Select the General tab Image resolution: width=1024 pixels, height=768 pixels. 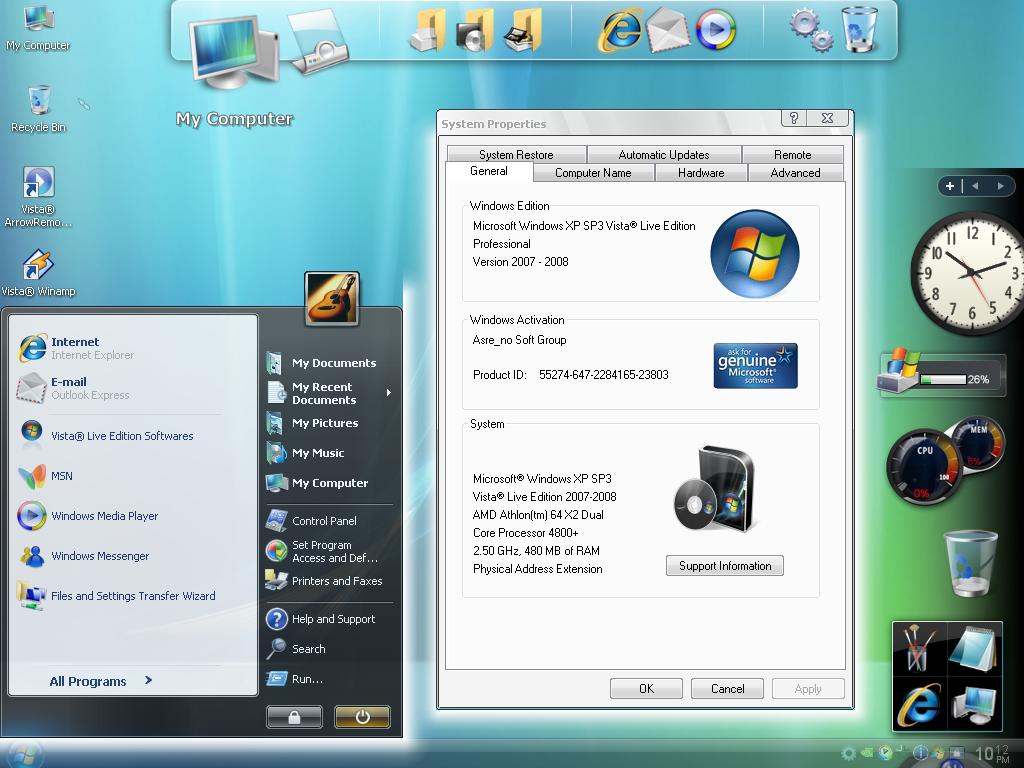point(488,171)
